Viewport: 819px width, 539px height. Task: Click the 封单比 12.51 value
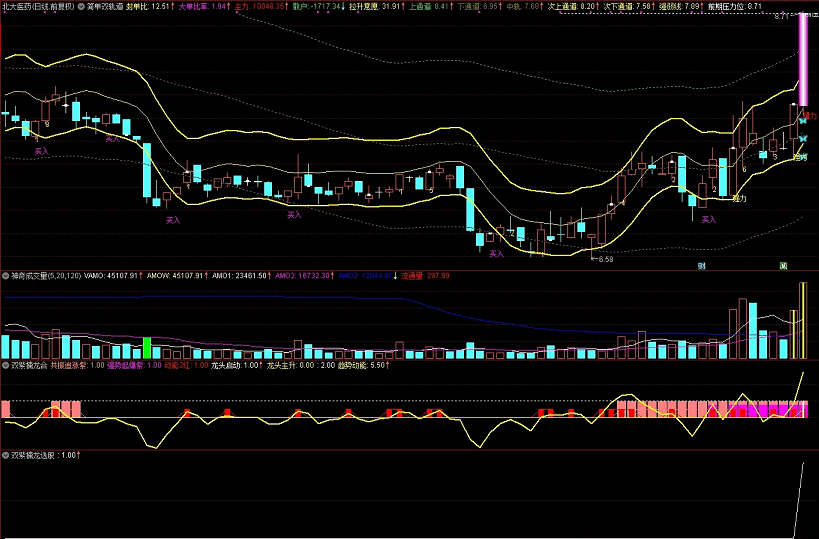click(150, 7)
